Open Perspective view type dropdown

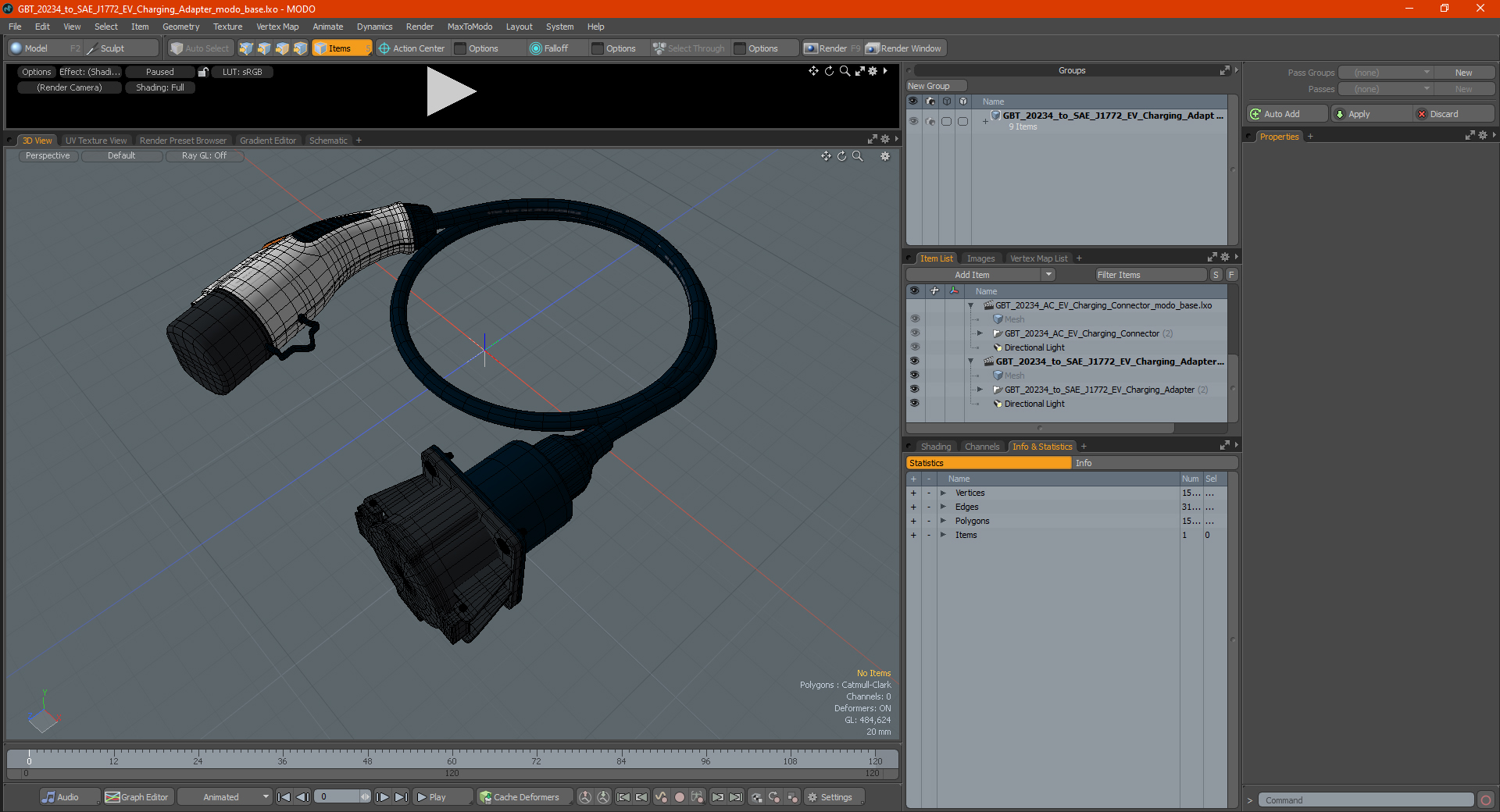click(x=48, y=156)
